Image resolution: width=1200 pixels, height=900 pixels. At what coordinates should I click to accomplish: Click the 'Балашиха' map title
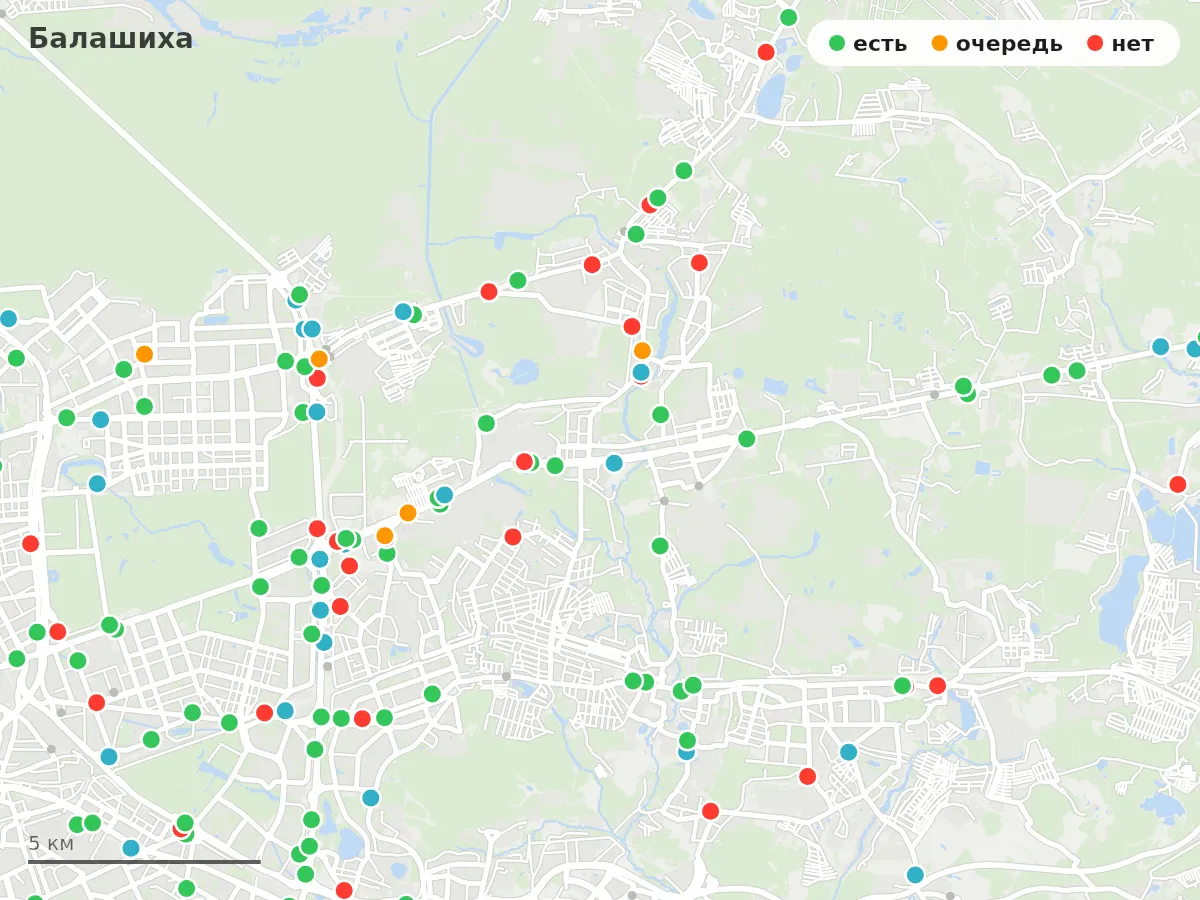click(x=110, y=39)
